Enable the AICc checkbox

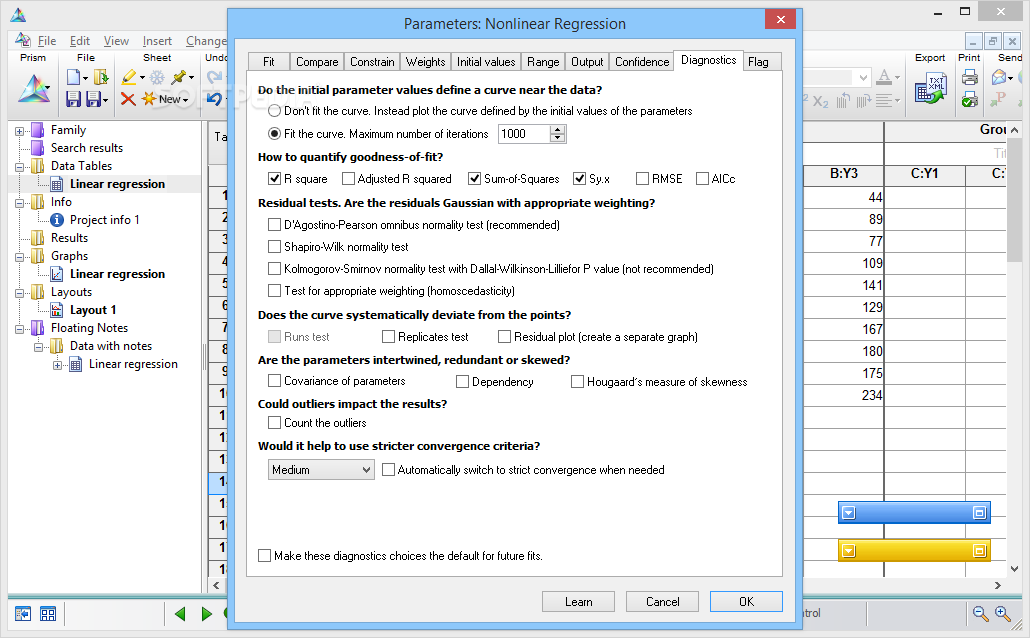coord(702,179)
